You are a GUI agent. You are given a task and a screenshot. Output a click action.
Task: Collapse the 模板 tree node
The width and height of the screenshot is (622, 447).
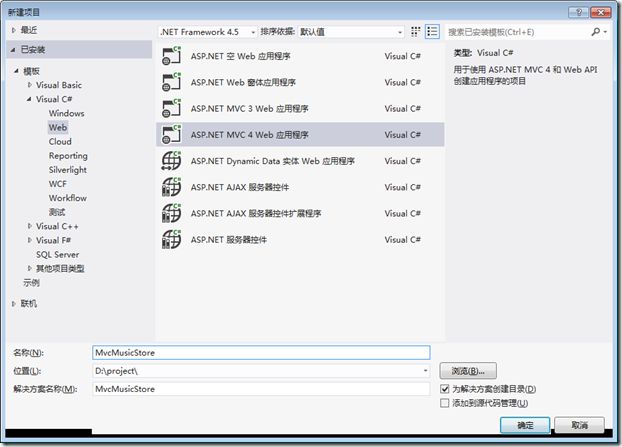tap(16, 71)
